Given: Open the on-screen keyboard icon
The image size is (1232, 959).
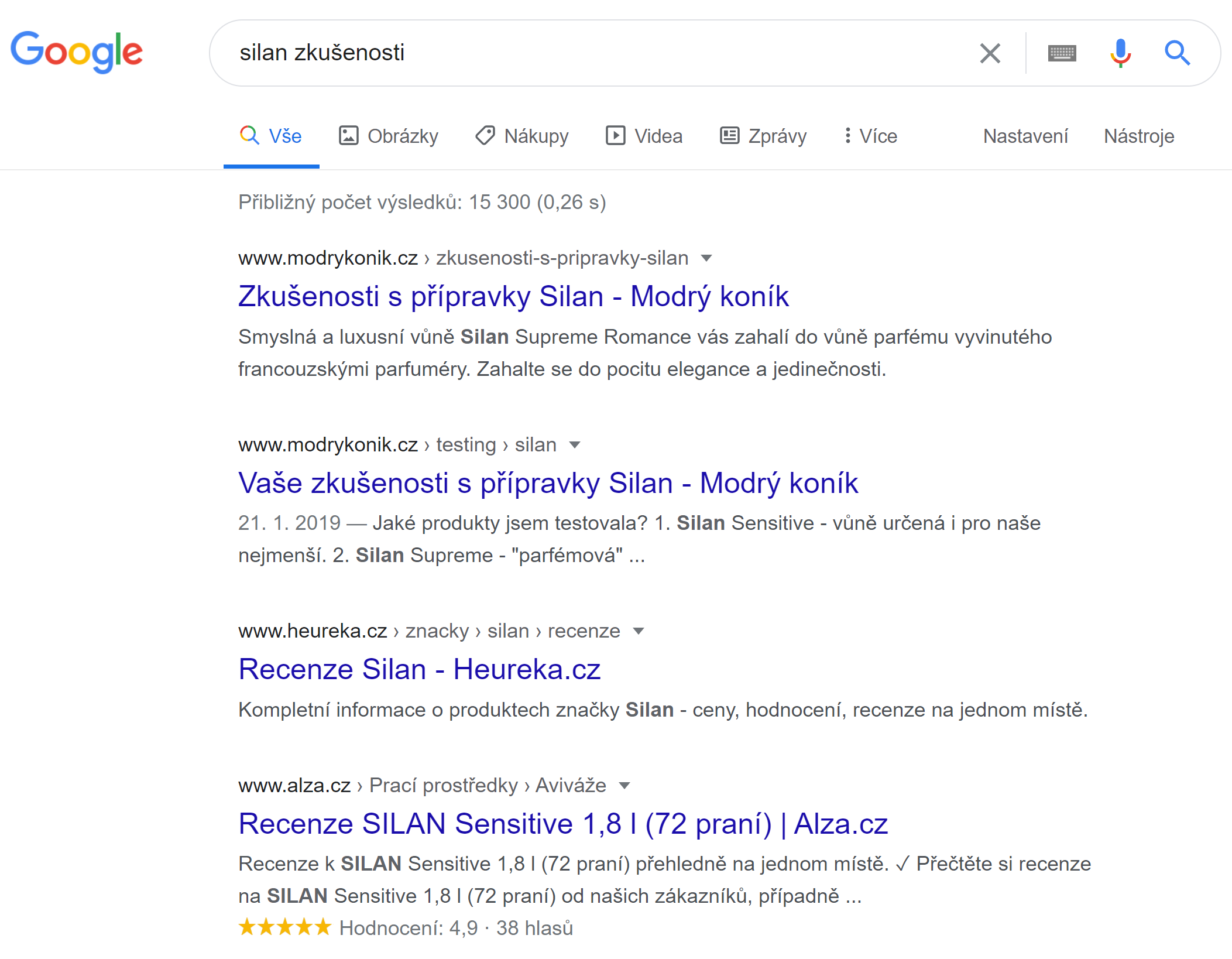Looking at the screenshot, I should coord(1062,53).
